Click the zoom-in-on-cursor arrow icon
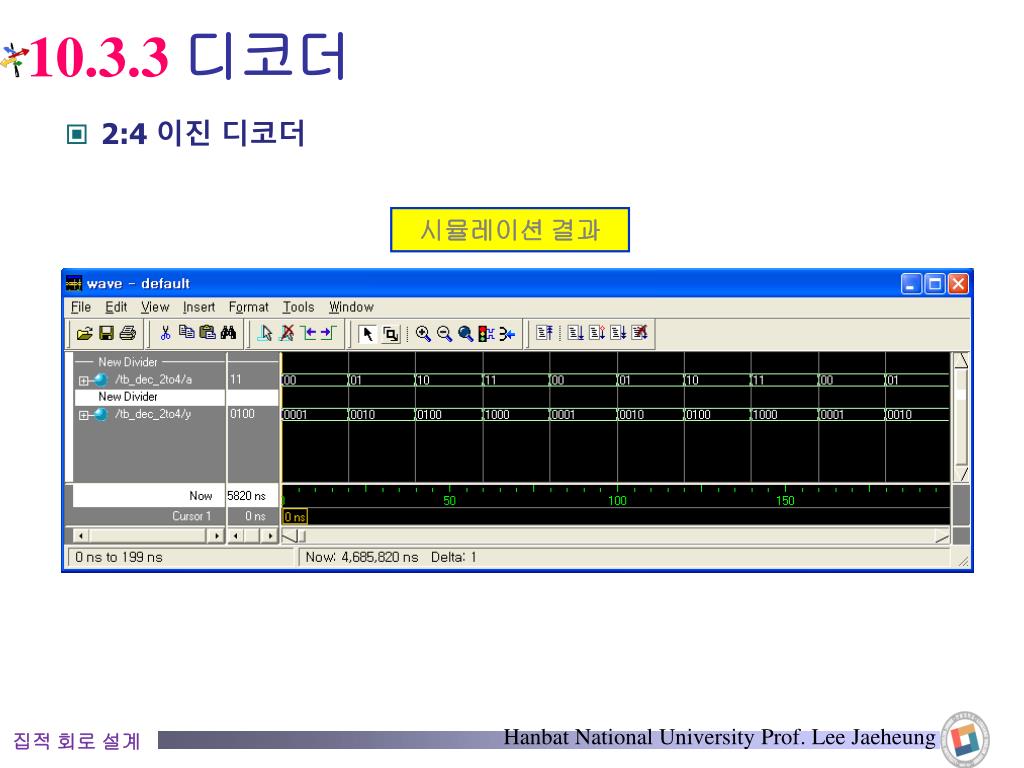The height and width of the screenshot is (768, 1024). pyautogui.click(x=507, y=334)
